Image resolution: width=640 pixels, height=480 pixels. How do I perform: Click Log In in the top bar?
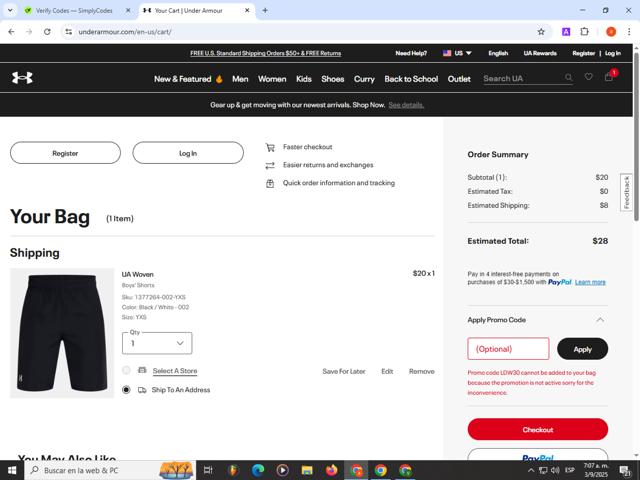pyautogui.click(x=613, y=53)
